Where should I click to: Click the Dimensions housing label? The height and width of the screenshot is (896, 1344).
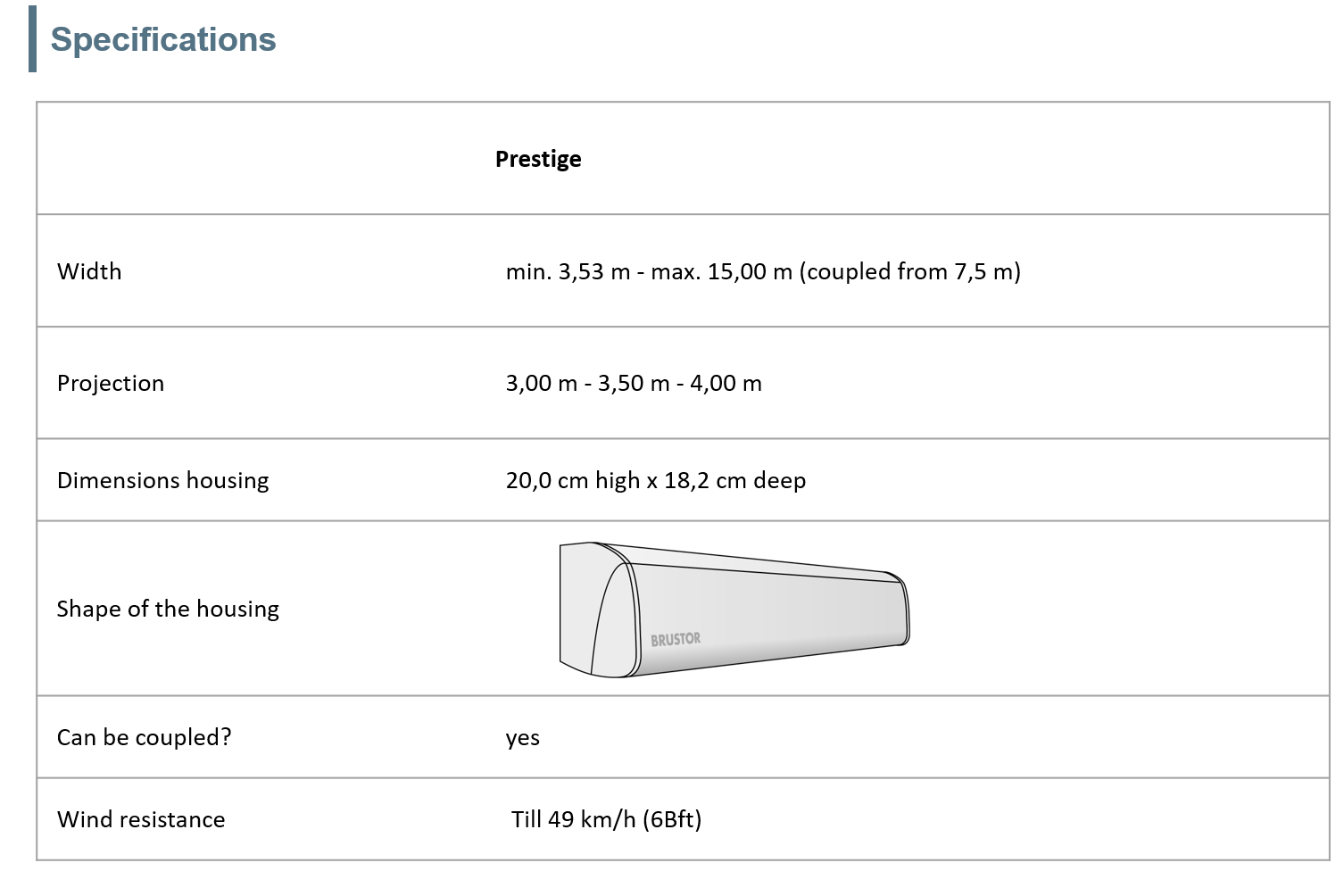162,481
